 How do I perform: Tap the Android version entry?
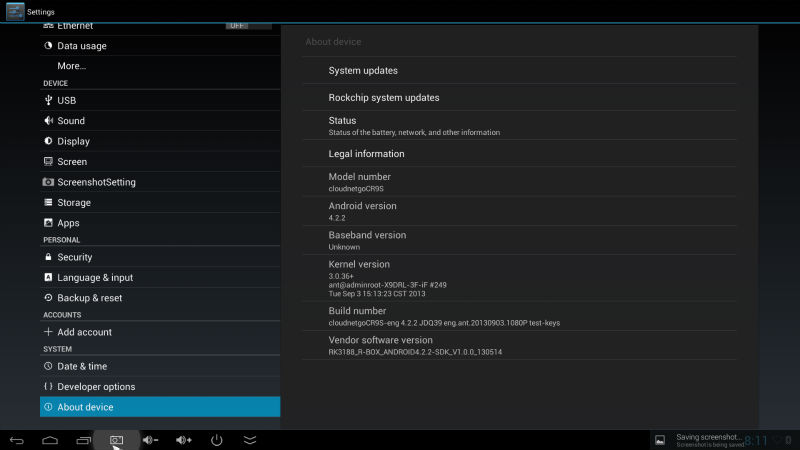(x=519, y=211)
